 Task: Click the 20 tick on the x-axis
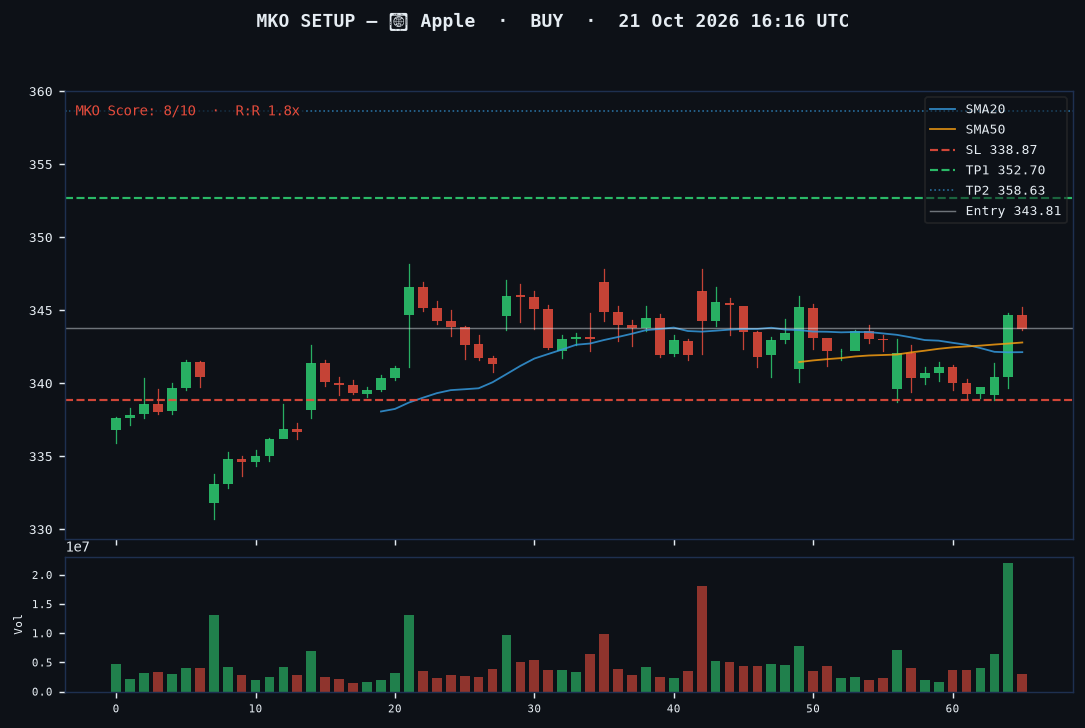click(395, 709)
